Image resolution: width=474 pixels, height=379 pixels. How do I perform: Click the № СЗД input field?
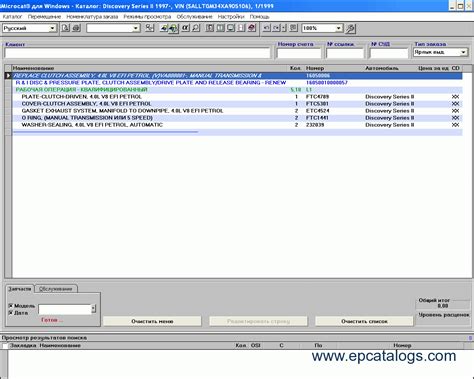click(x=389, y=53)
